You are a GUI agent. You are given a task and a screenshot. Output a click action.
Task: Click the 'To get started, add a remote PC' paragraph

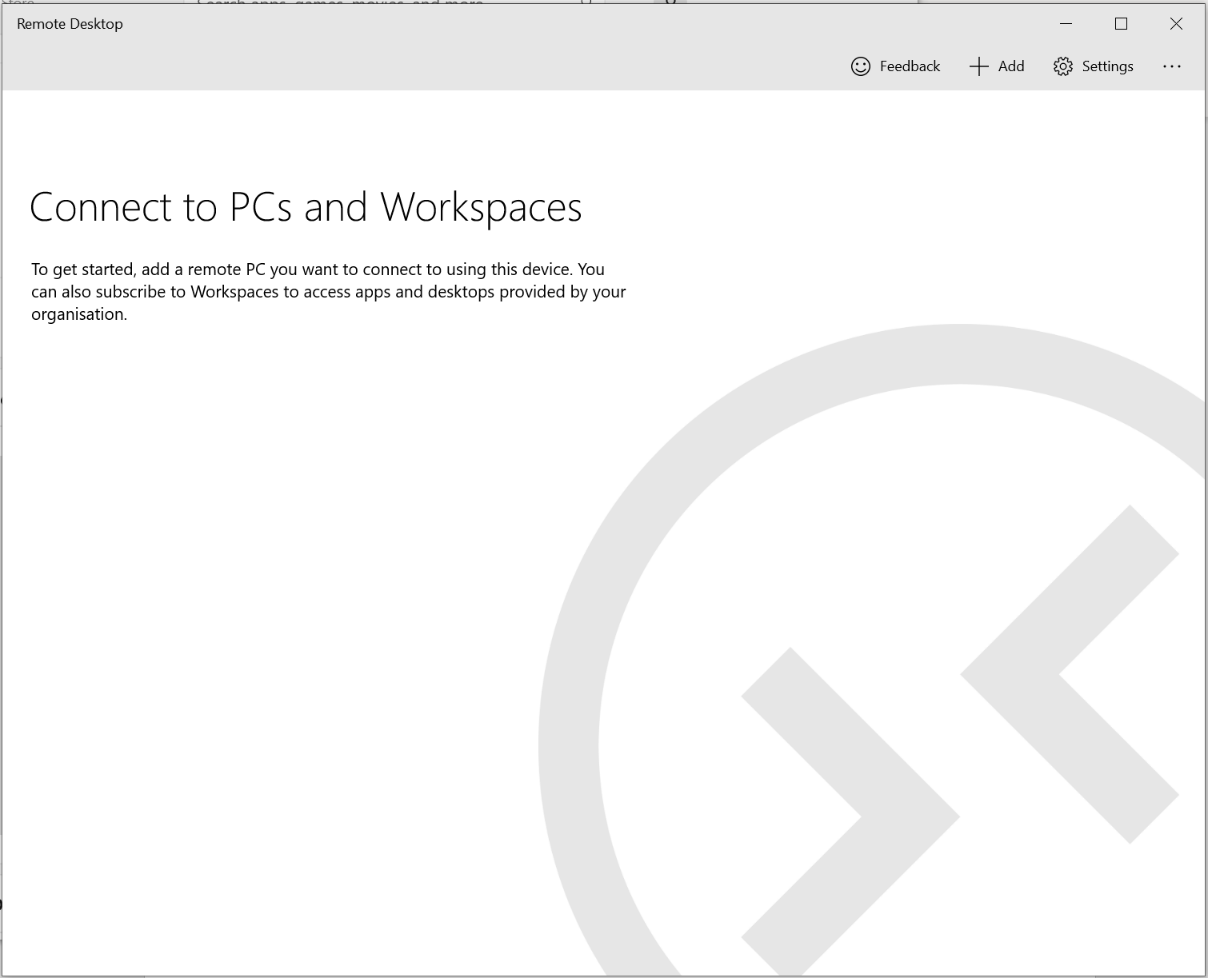[x=329, y=291]
